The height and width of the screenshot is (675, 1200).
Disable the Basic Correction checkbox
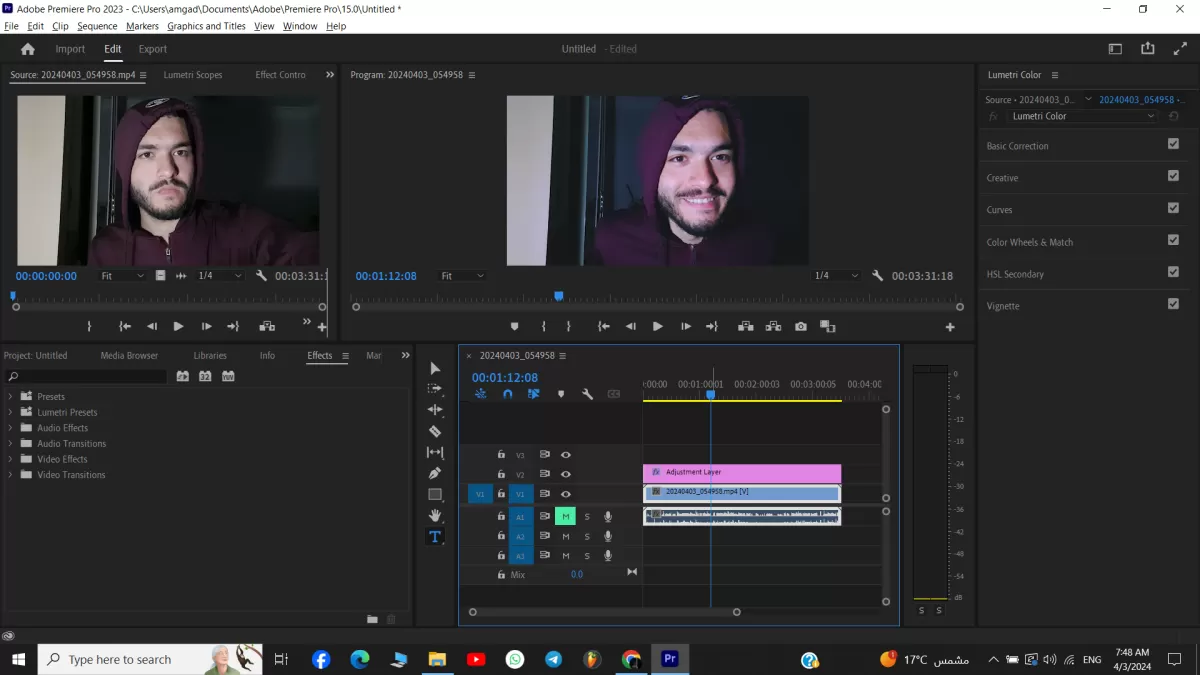click(x=1173, y=144)
